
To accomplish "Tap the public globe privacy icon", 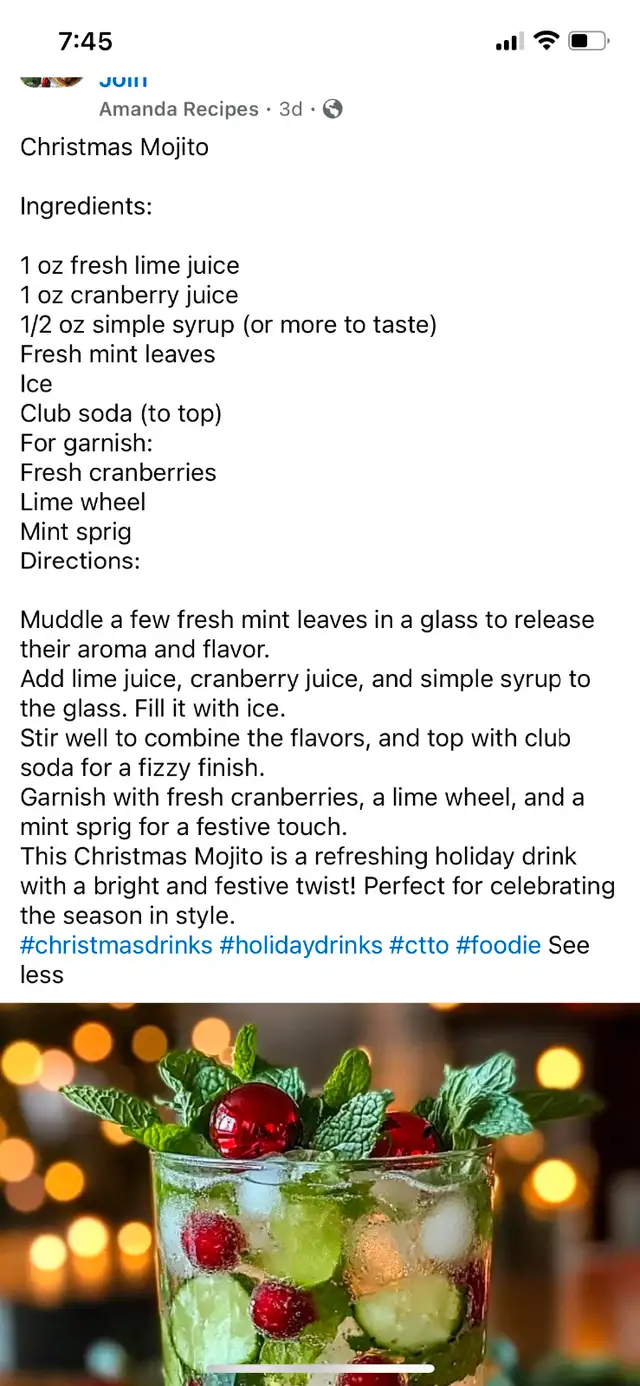I will [x=332, y=109].
